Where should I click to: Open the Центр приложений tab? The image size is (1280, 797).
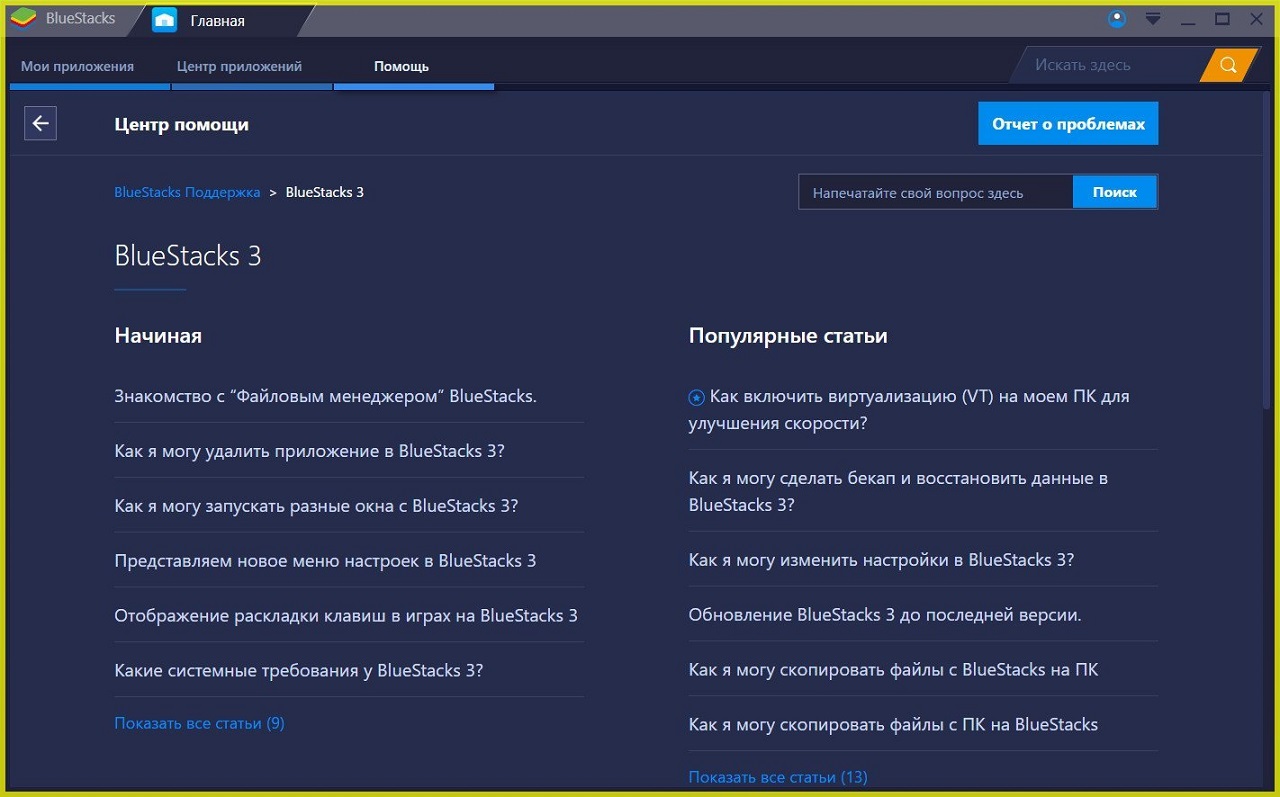[239, 66]
